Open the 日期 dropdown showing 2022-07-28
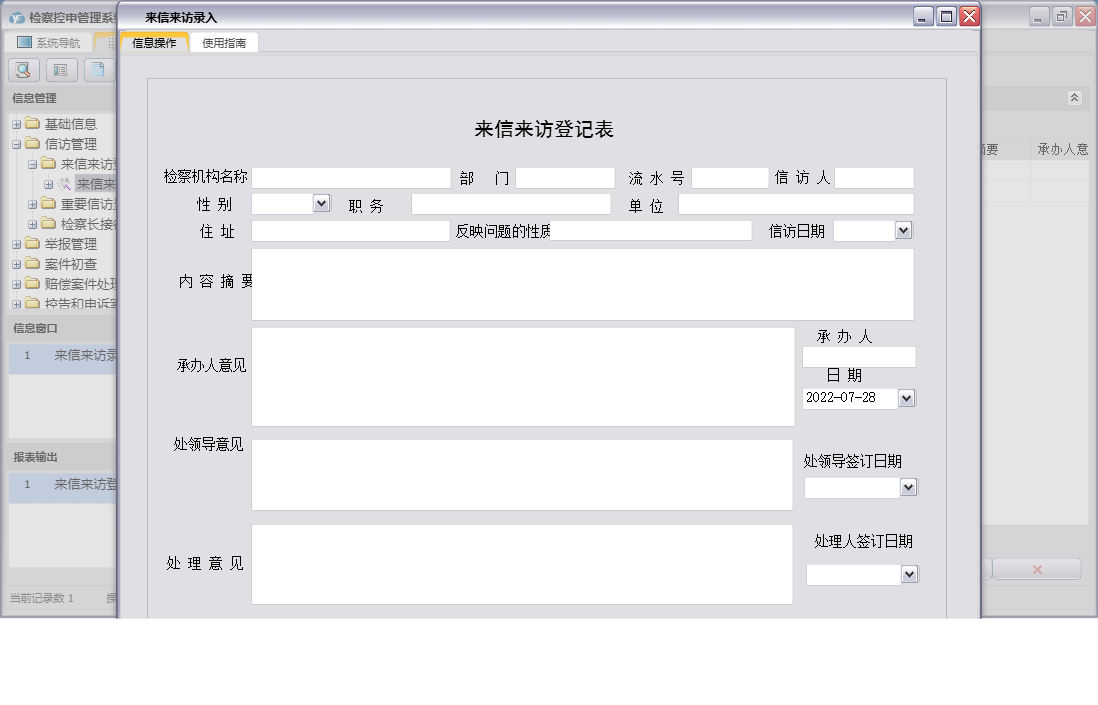This screenshot has width=1098, height=705. 906,398
